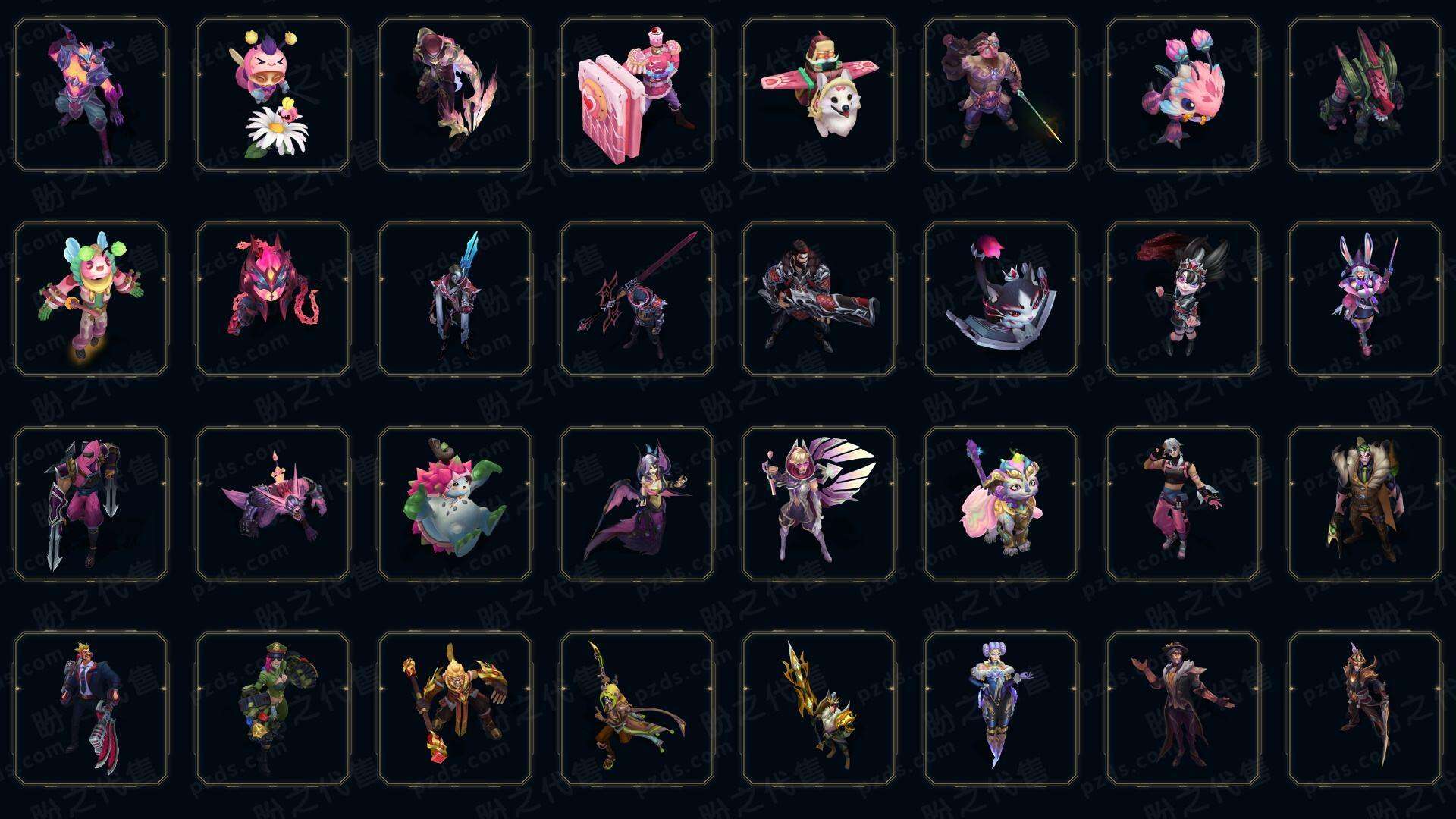The image size is (1456, 819).
Task: Select the pink ninja with twin blades
Action: click(91, 504)
